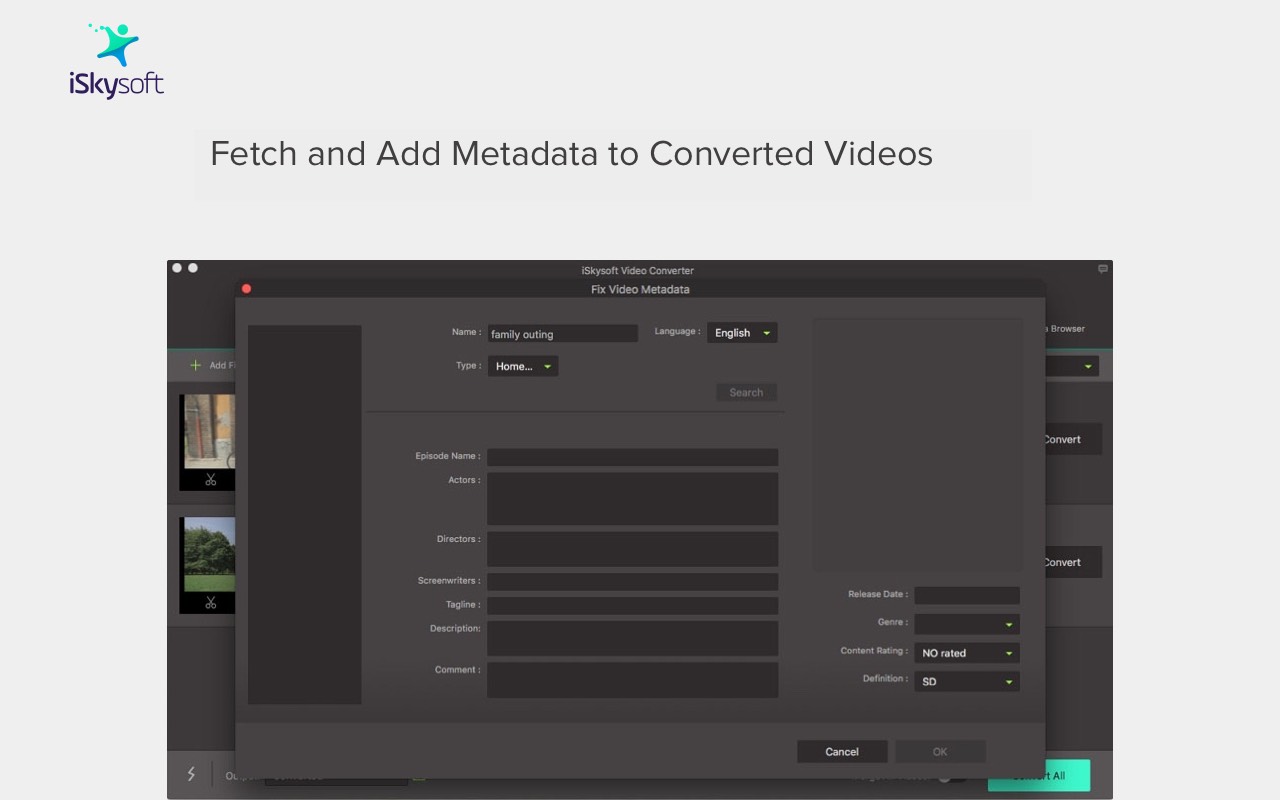Open the format dropdown arrow behind the dialog
Screen dimensions: 1280x800
click(1088, 367)
